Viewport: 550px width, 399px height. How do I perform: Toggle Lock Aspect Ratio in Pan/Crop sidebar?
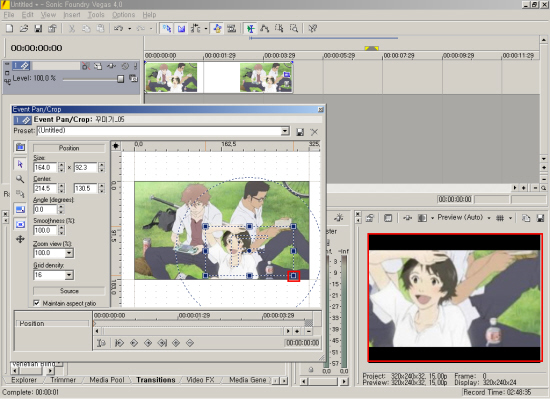(20, 209)
